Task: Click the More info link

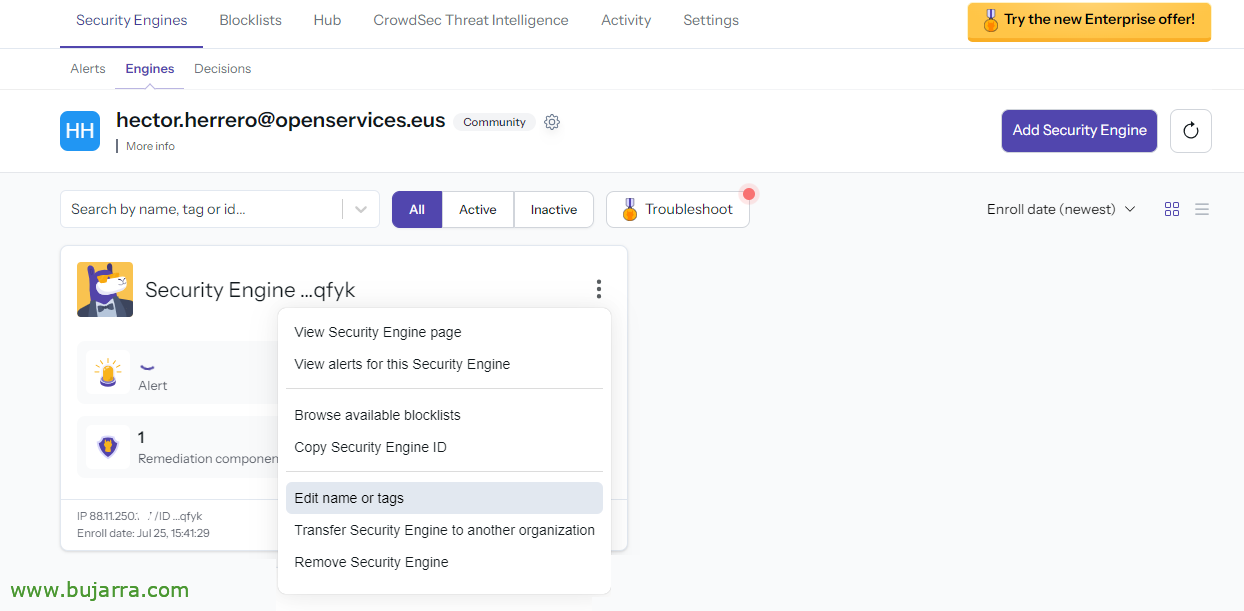Action: 150,146
